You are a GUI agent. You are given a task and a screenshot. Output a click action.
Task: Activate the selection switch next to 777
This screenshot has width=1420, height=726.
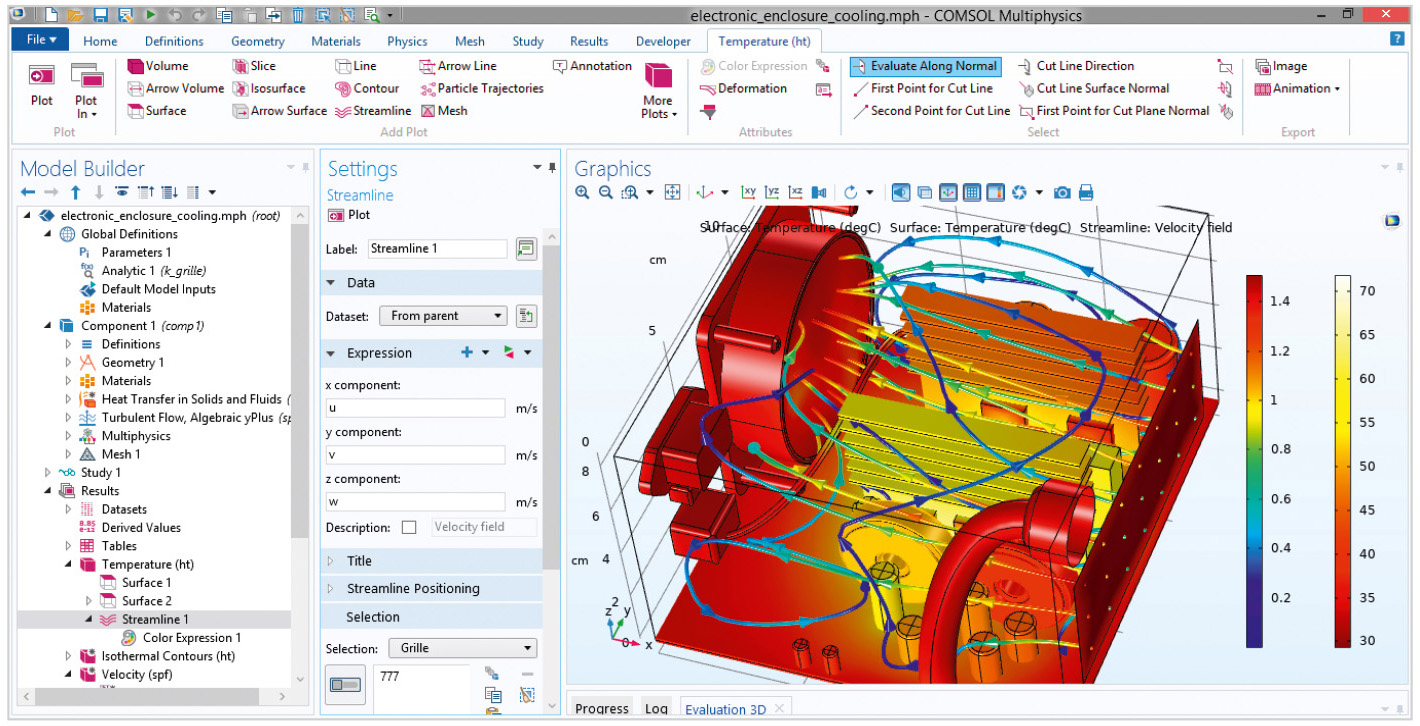pos(345,684)
